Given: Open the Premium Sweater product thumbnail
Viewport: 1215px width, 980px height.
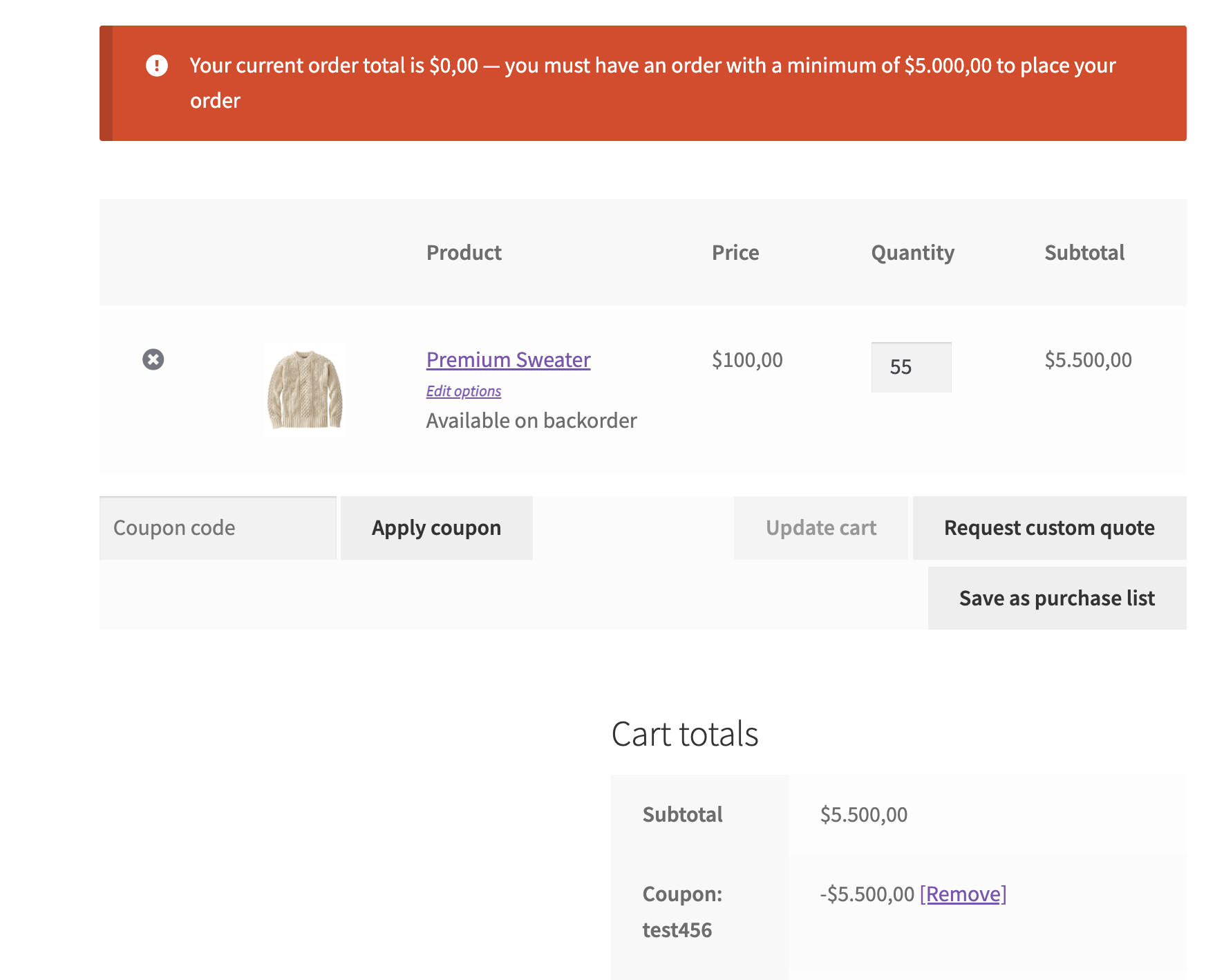Looking at the screenshot, I should click(305, 390).
